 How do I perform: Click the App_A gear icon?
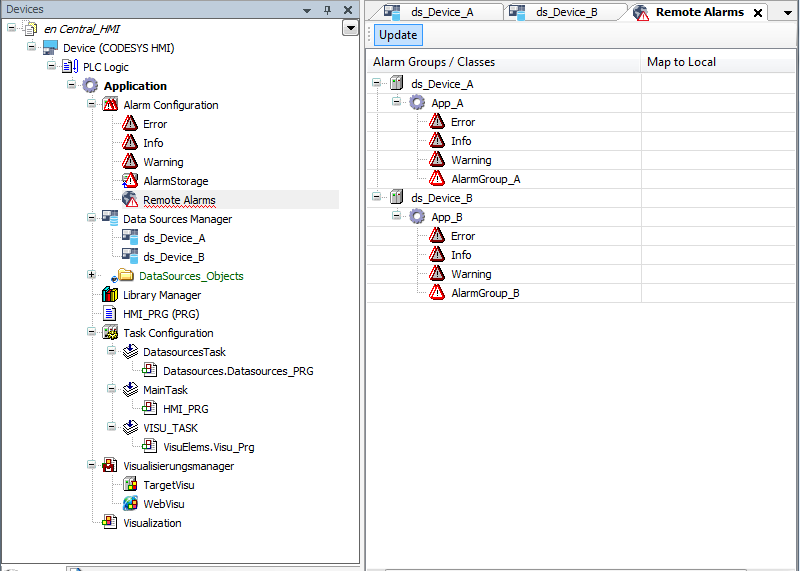click(417, 103)
